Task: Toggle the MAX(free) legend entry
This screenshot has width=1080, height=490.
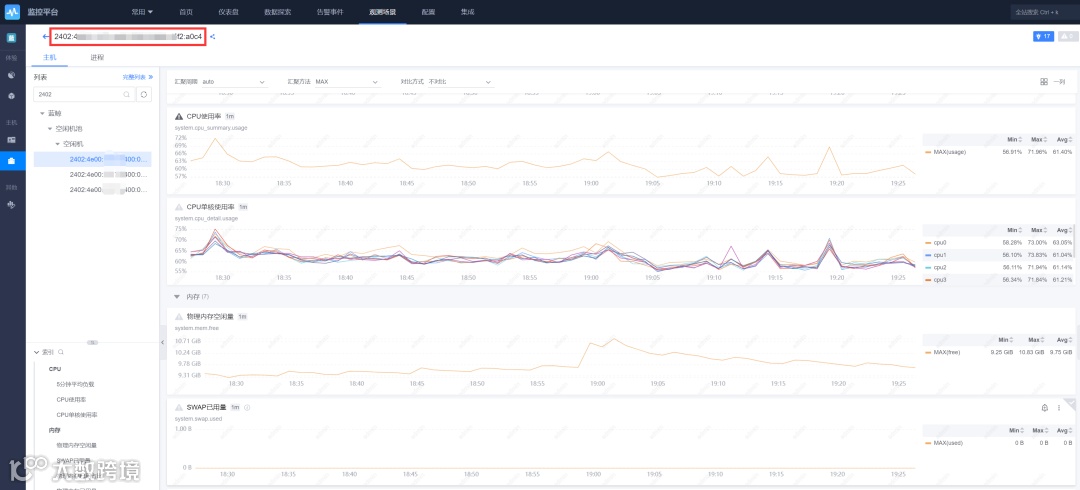Action: tap(947, 352)
